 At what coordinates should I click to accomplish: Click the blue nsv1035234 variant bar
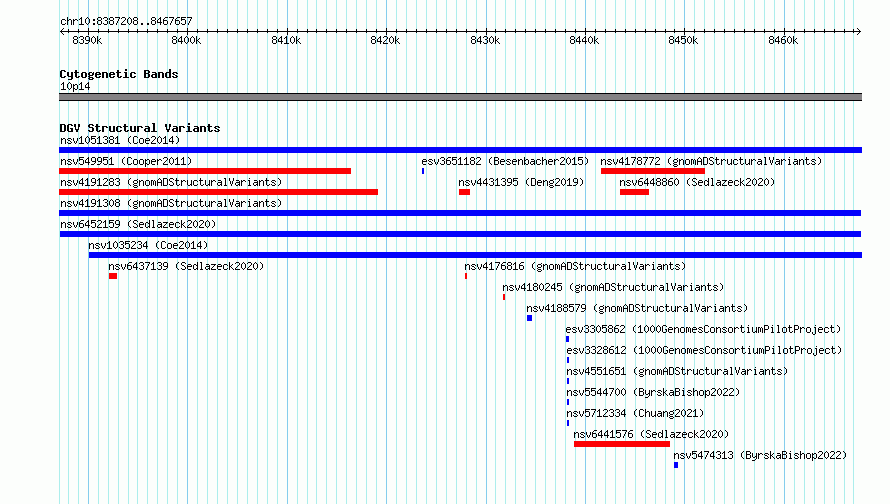click(475, 255)
